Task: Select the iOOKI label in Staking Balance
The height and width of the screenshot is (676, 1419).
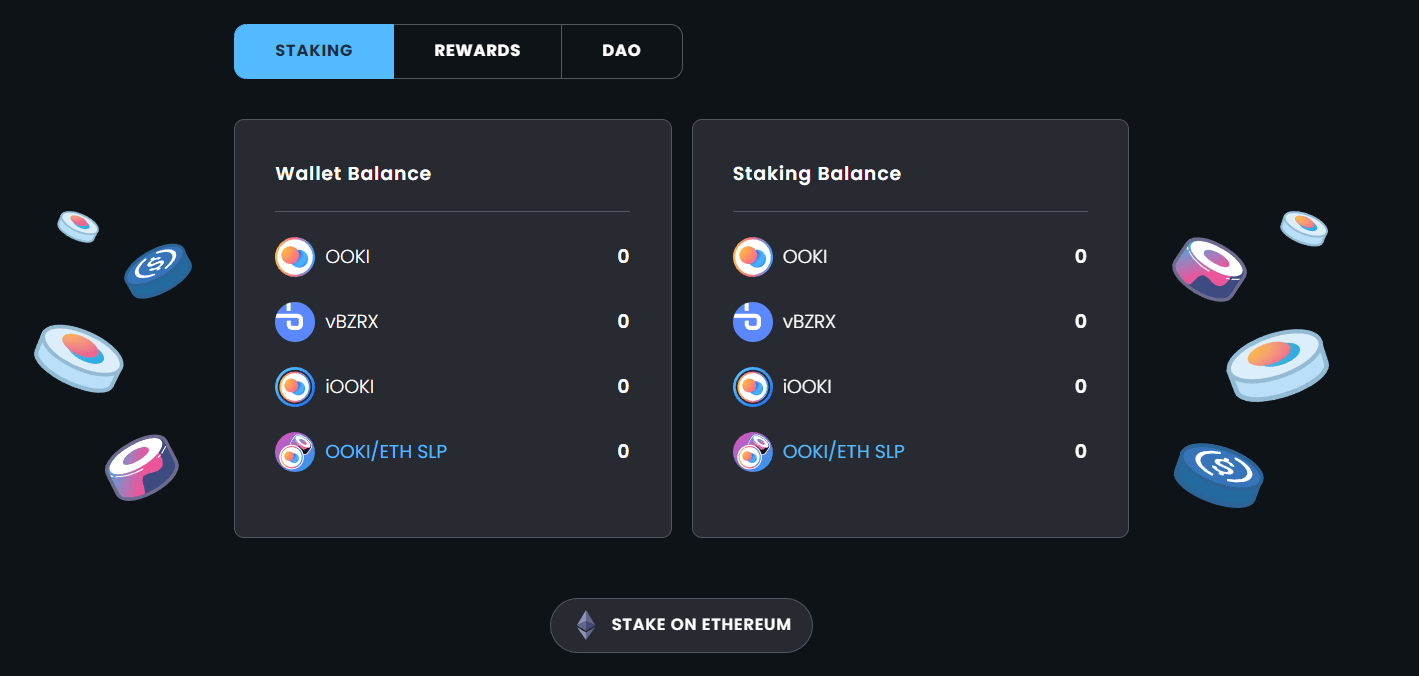Action: 807,387
